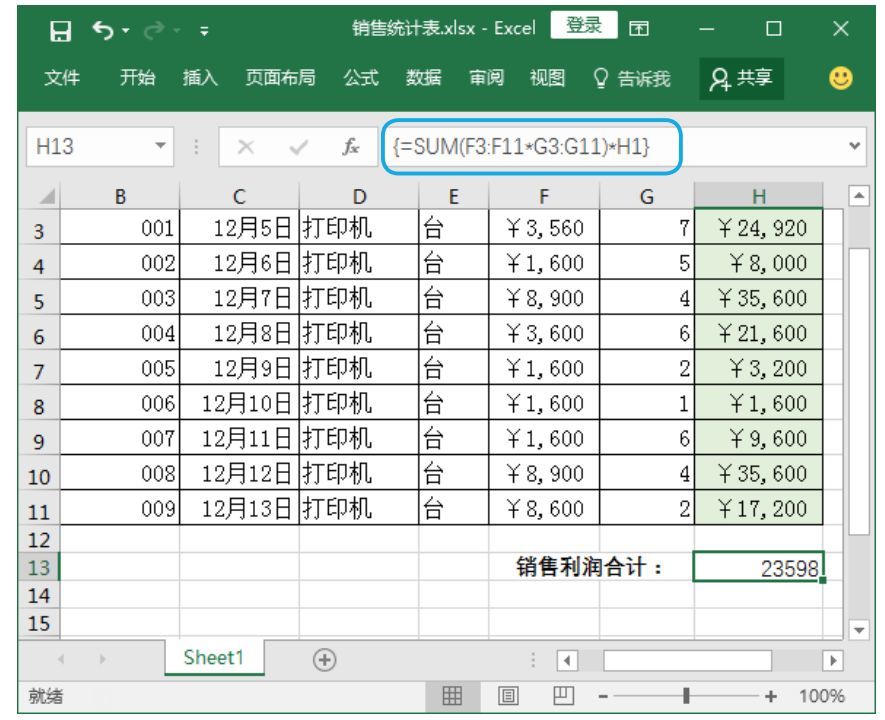Viewport: 885px width, 720px height.
Task: Click horizontal scrollbar left arrow
Action: (567, 660)
